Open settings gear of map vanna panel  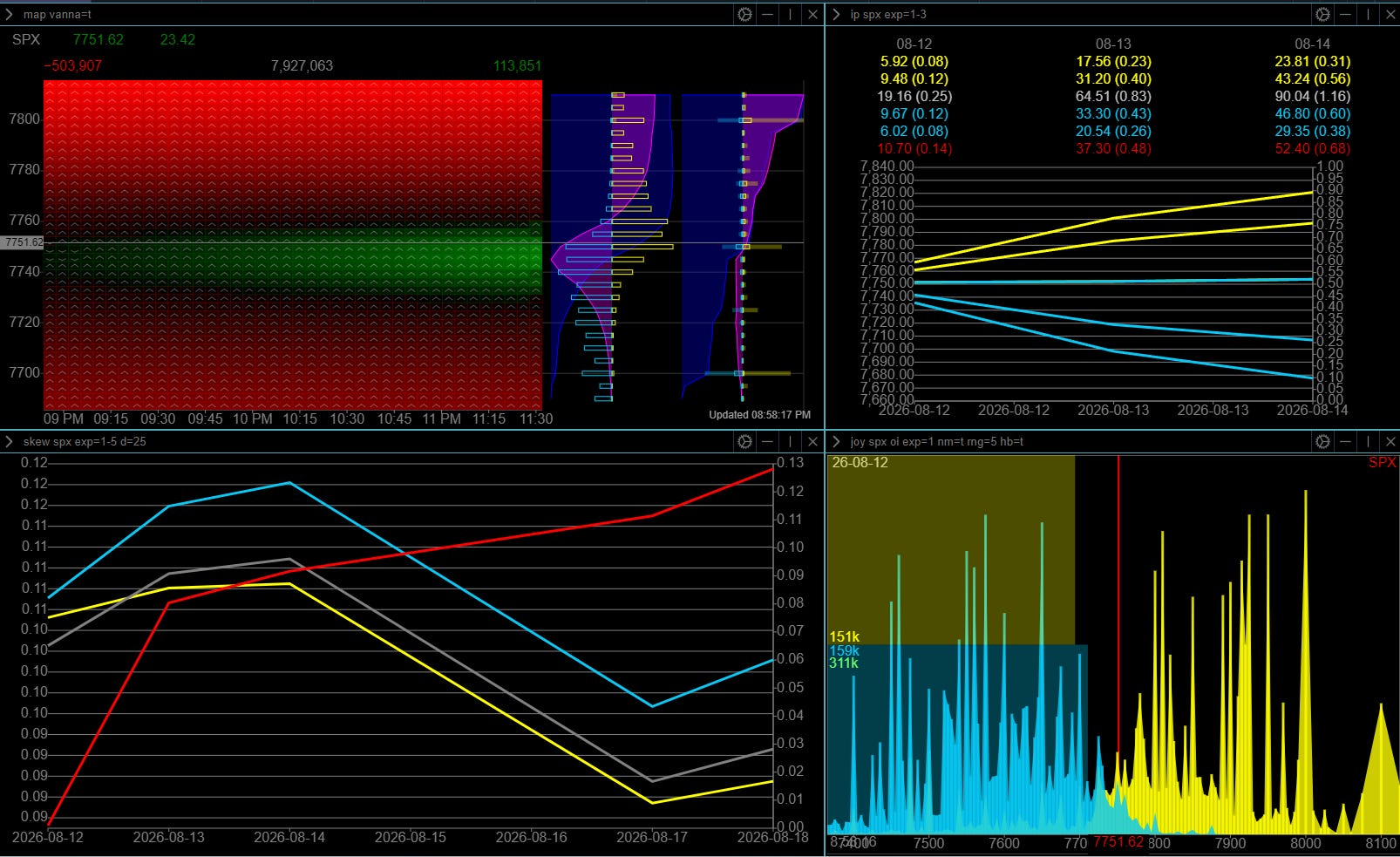click(x=744, y=14)
